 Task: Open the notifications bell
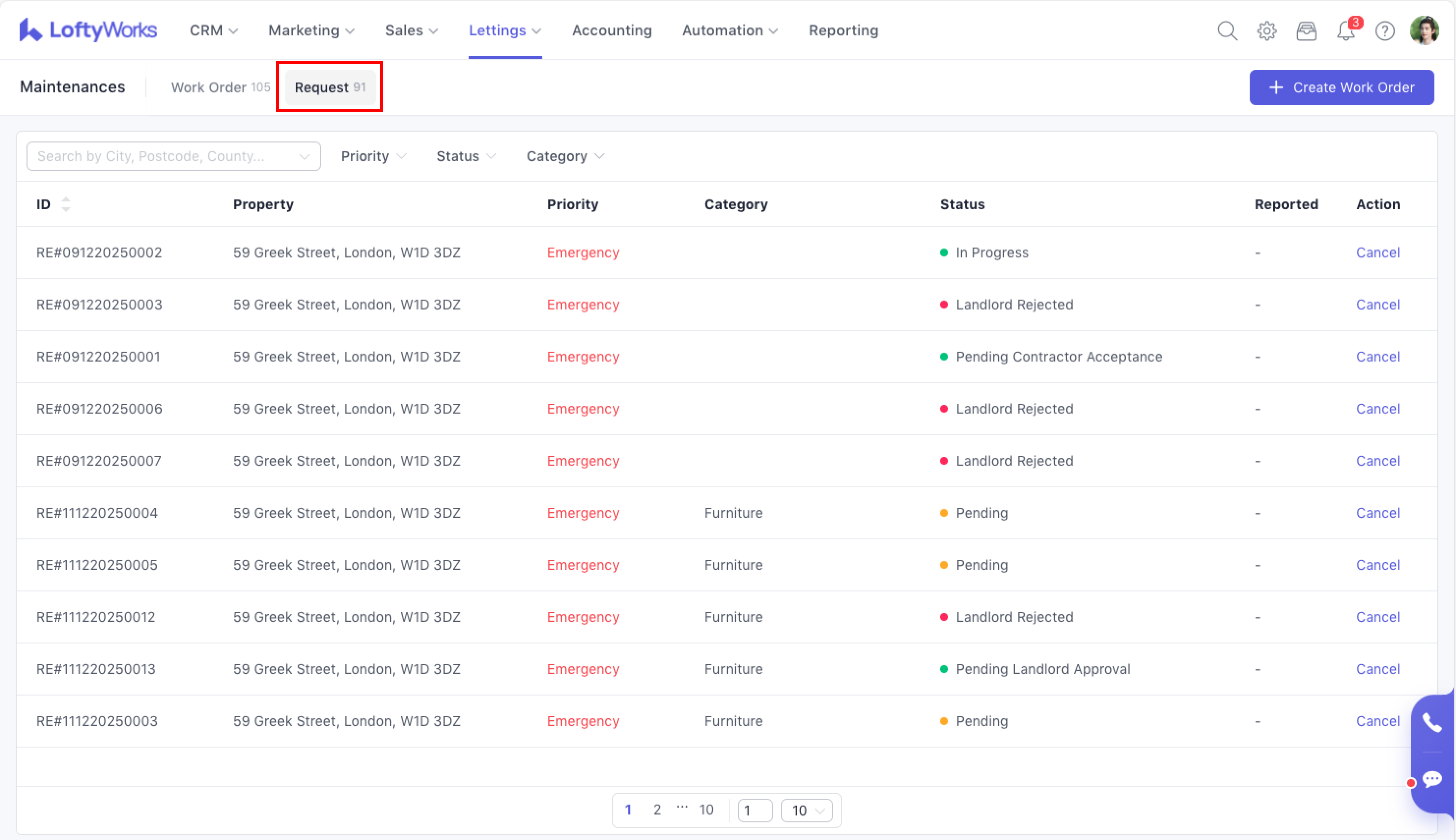point(1346,30)
